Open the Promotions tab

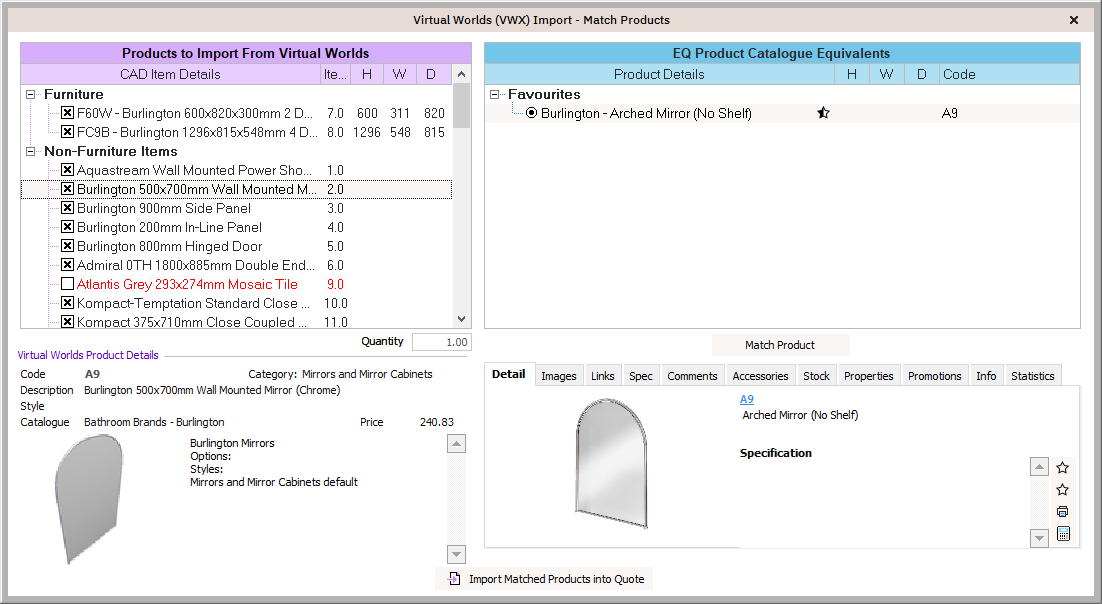(x=934, y=376)
